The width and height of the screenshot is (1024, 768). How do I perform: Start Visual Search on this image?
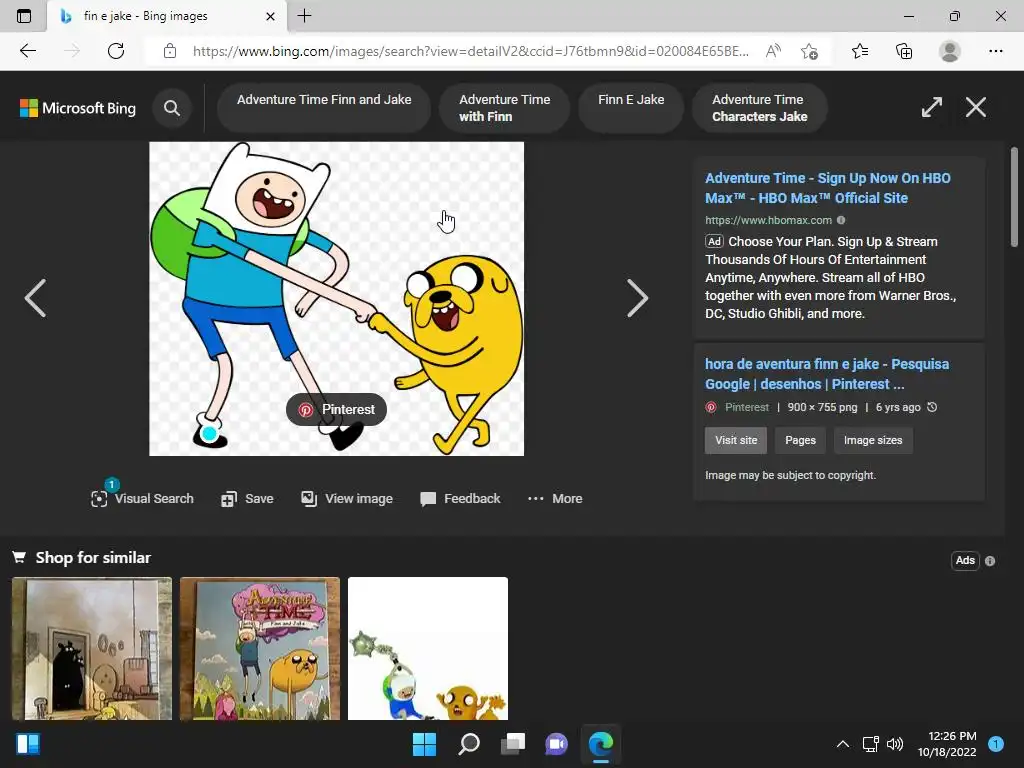tap(142, 498)
